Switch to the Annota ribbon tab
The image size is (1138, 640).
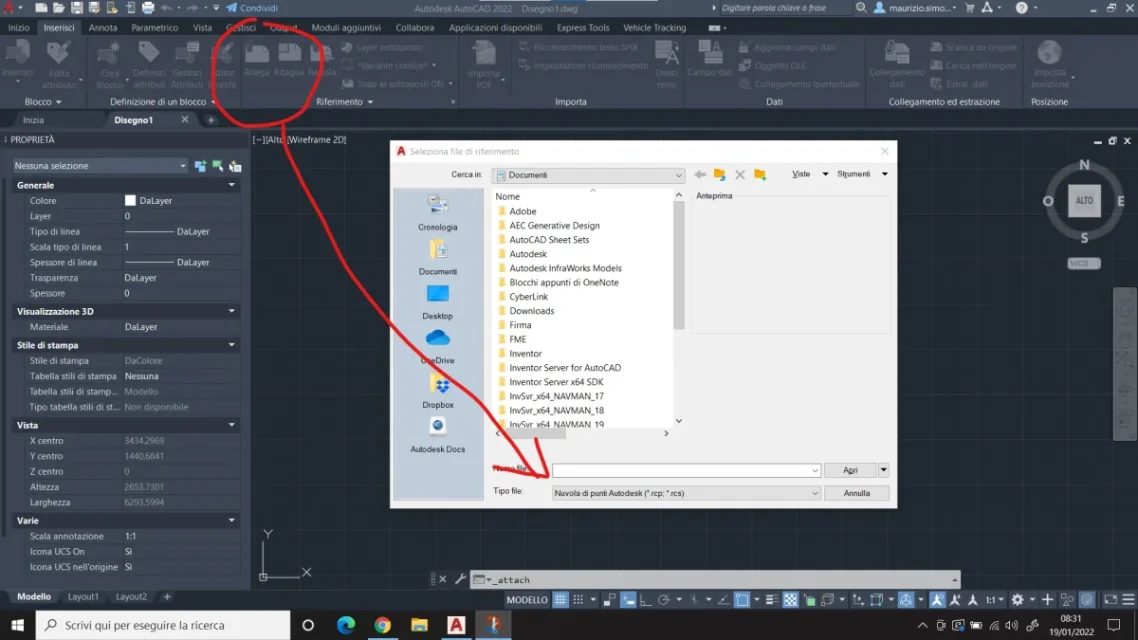tap(103, 28)
